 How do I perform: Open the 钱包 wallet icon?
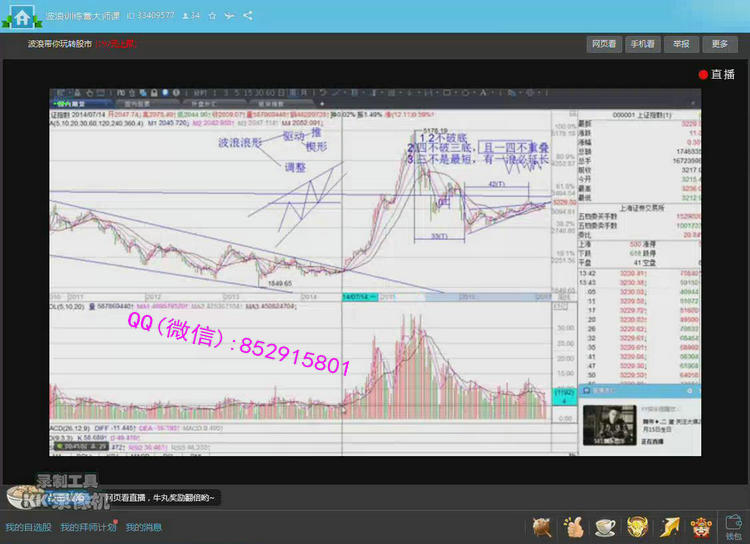coord(733,527)
